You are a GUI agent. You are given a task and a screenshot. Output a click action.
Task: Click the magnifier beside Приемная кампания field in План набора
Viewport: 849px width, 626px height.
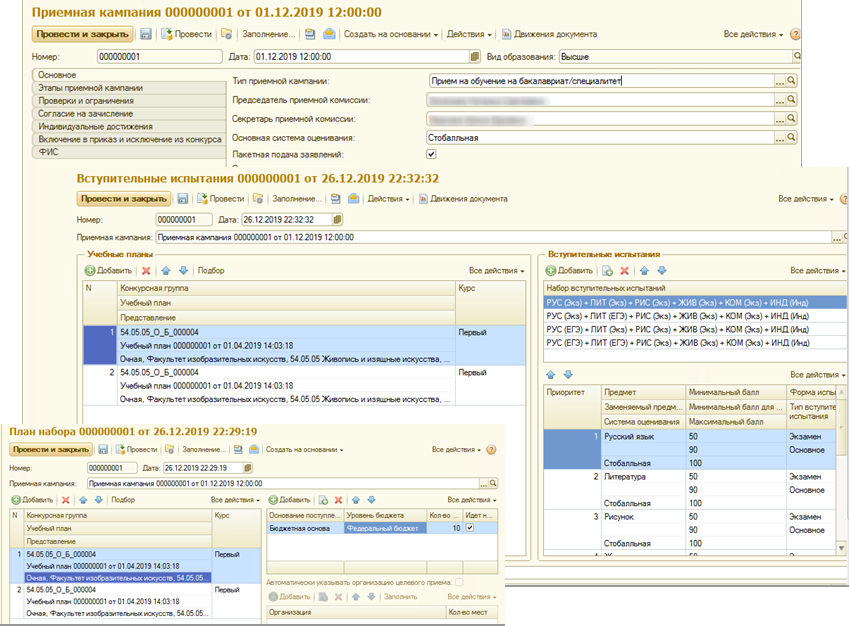(x=493, y=483)
